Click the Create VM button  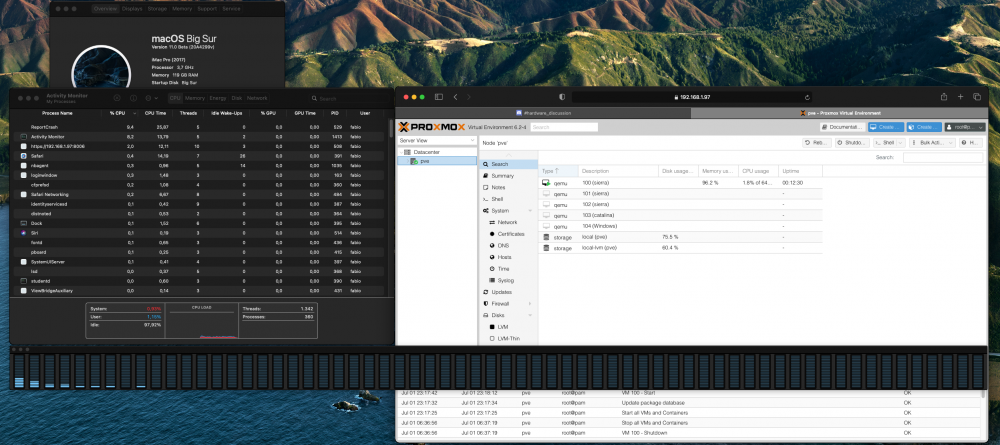(886, 127)
